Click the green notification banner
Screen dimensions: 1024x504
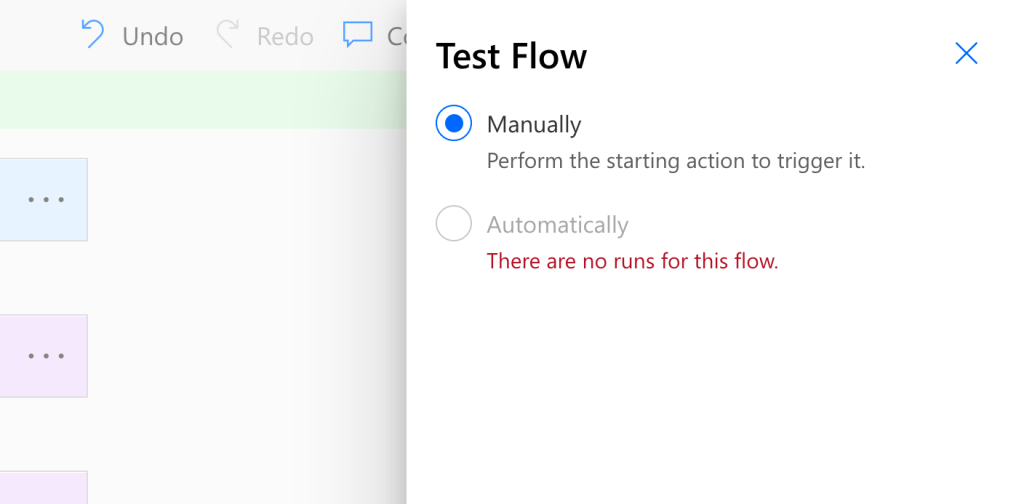tap(200, 99)
